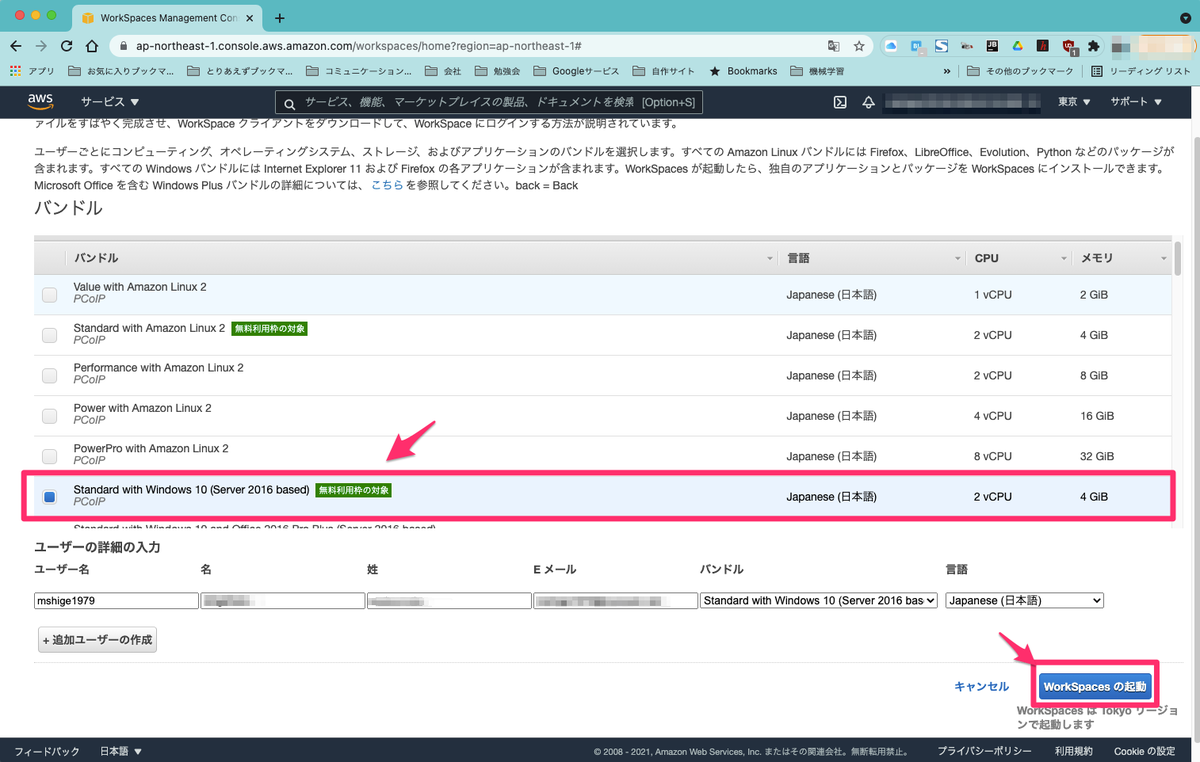Open the CPU column filter arrow
The width and height of the screenshot is (1200, 762).
(x=1064, y=258)
